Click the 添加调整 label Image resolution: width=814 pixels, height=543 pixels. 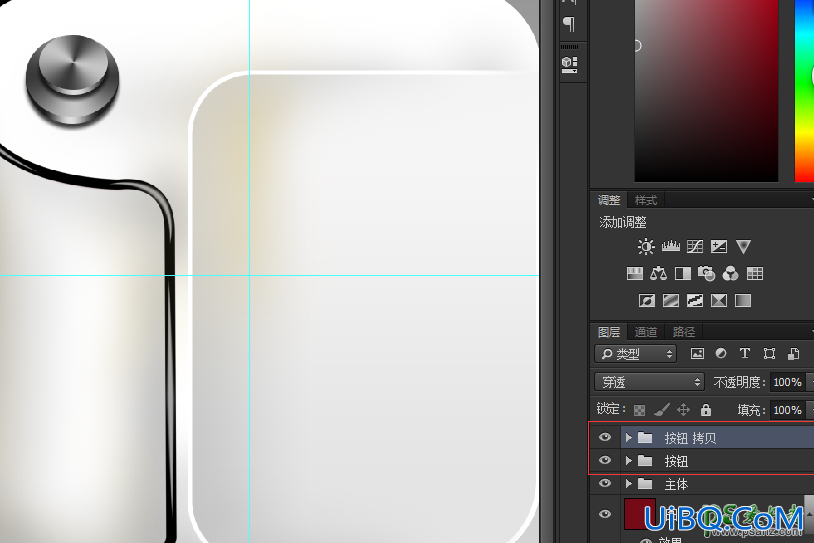click(x=623, y=223)
